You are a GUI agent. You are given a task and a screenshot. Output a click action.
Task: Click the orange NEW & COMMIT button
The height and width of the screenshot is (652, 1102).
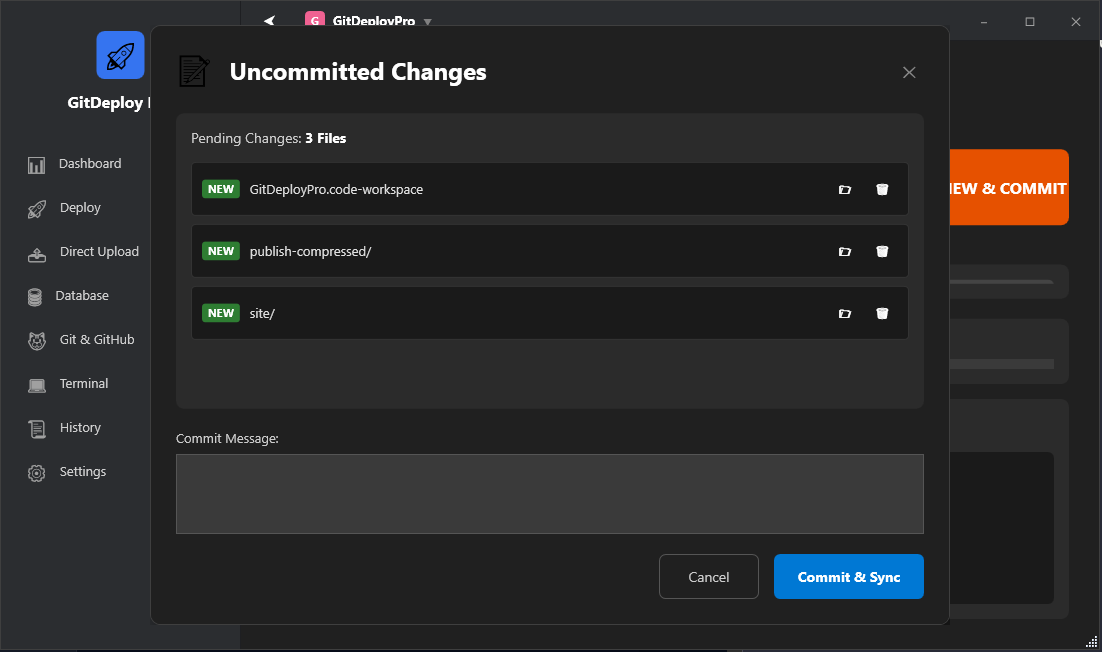pyautogui.click(x=1010, y=187)
